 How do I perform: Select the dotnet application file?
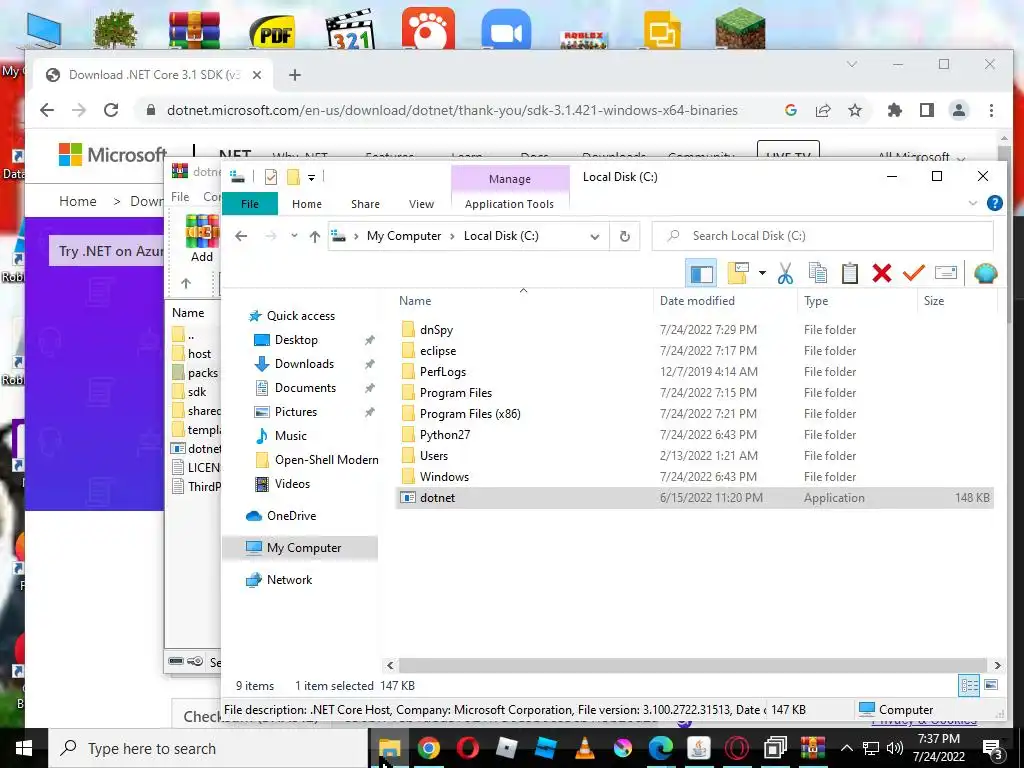pyautogui.click(x=694, y=498)
